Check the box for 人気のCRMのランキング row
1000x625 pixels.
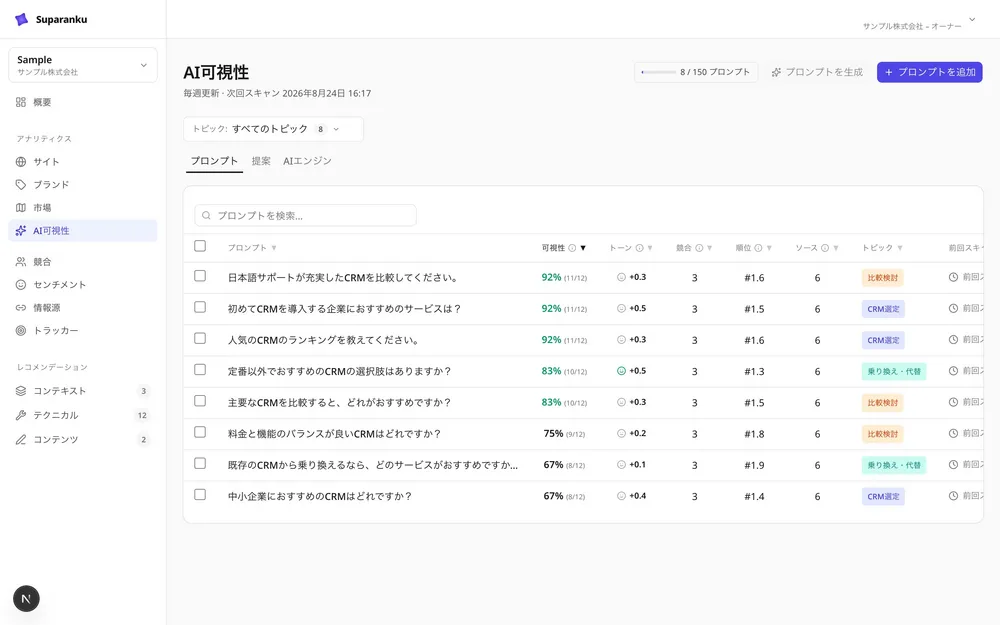pos(200,339)
